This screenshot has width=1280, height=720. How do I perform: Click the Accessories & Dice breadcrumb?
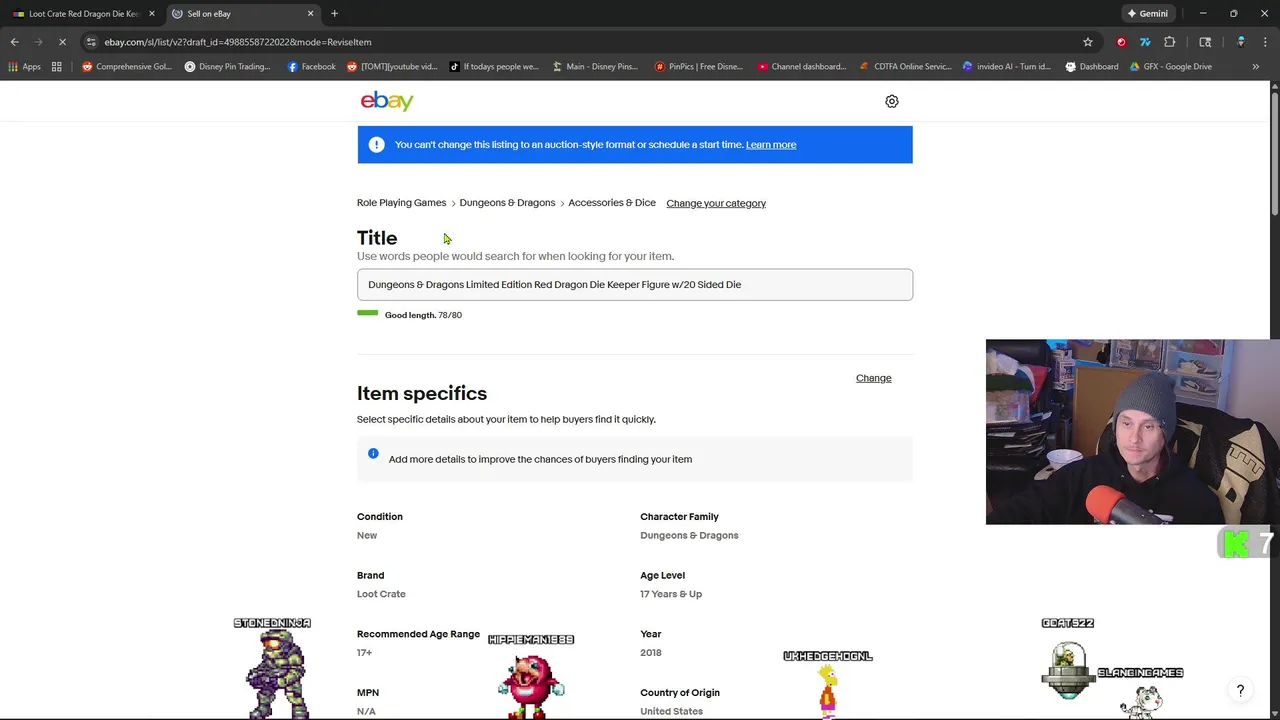612,203
